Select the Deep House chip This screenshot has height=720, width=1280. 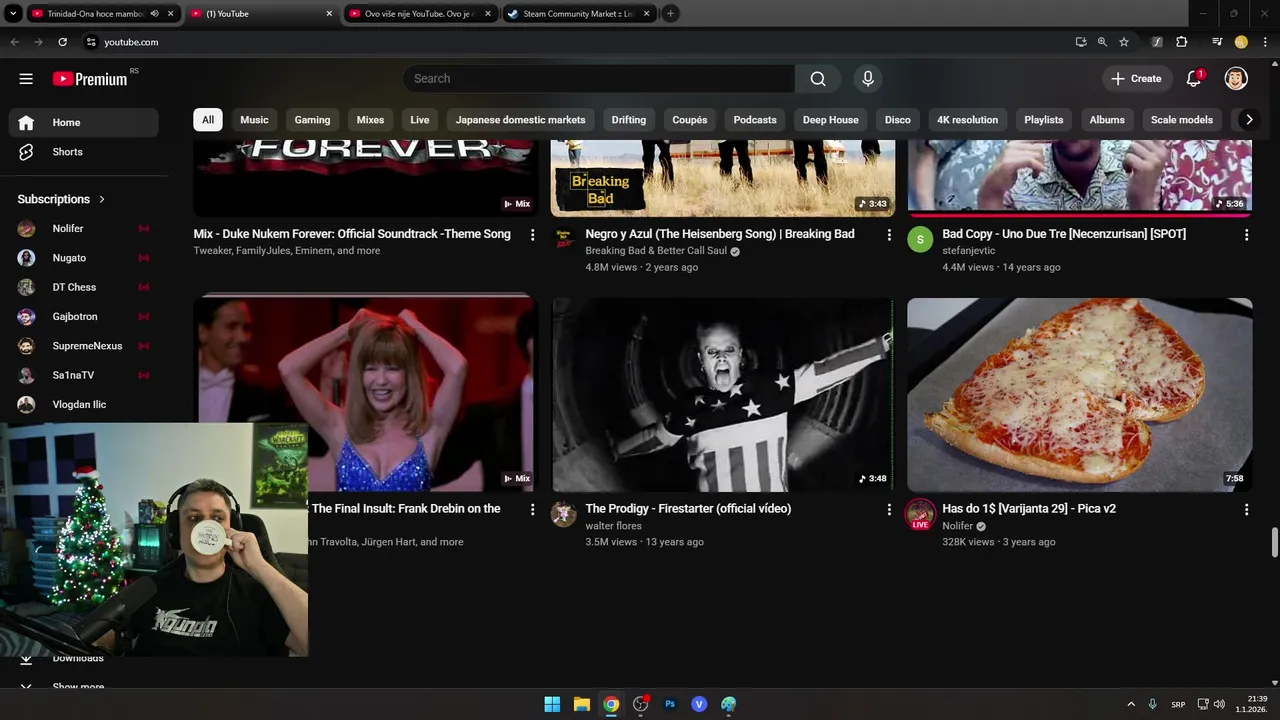830,120
